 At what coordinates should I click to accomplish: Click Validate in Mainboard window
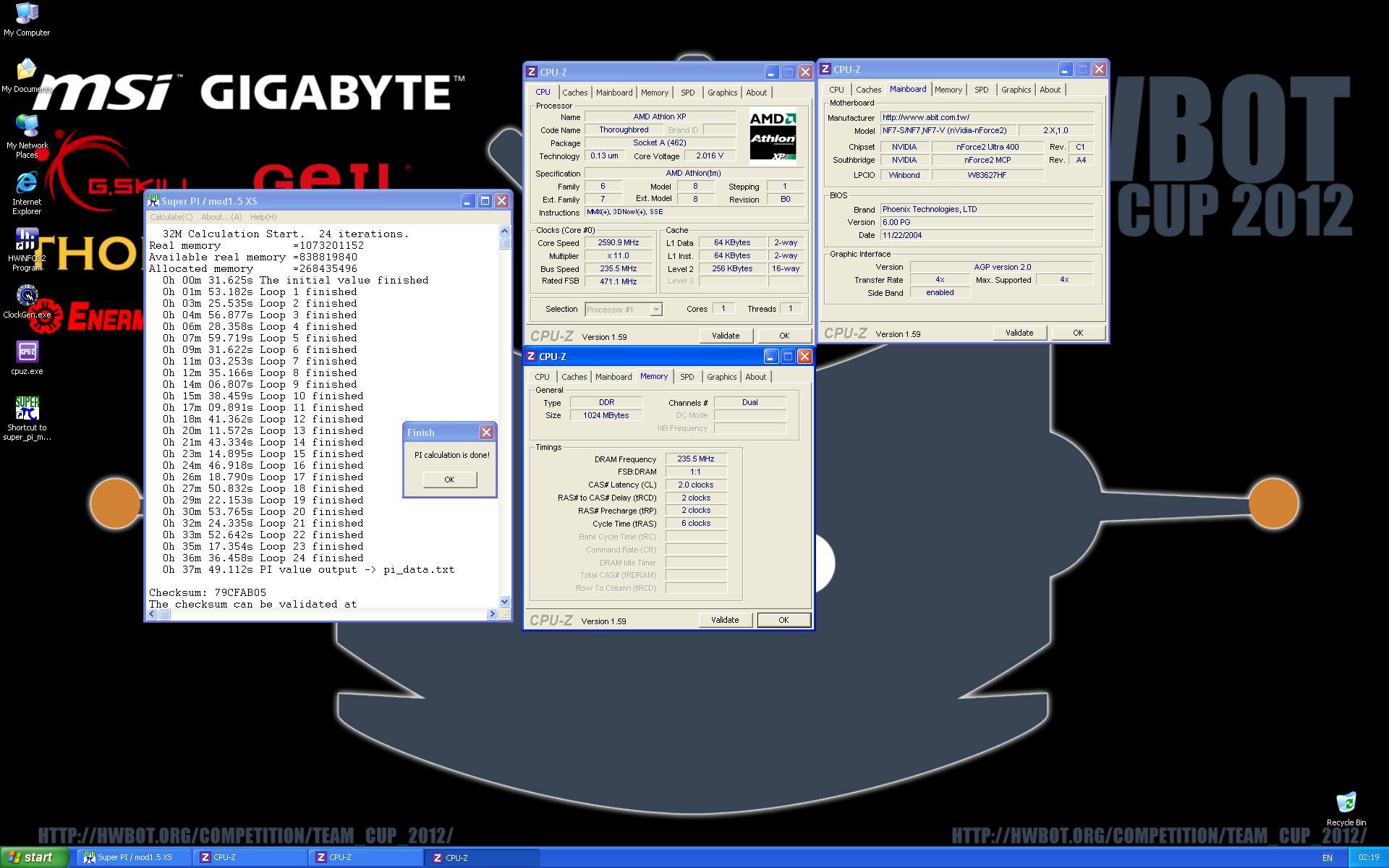(x=1019, y=333)
